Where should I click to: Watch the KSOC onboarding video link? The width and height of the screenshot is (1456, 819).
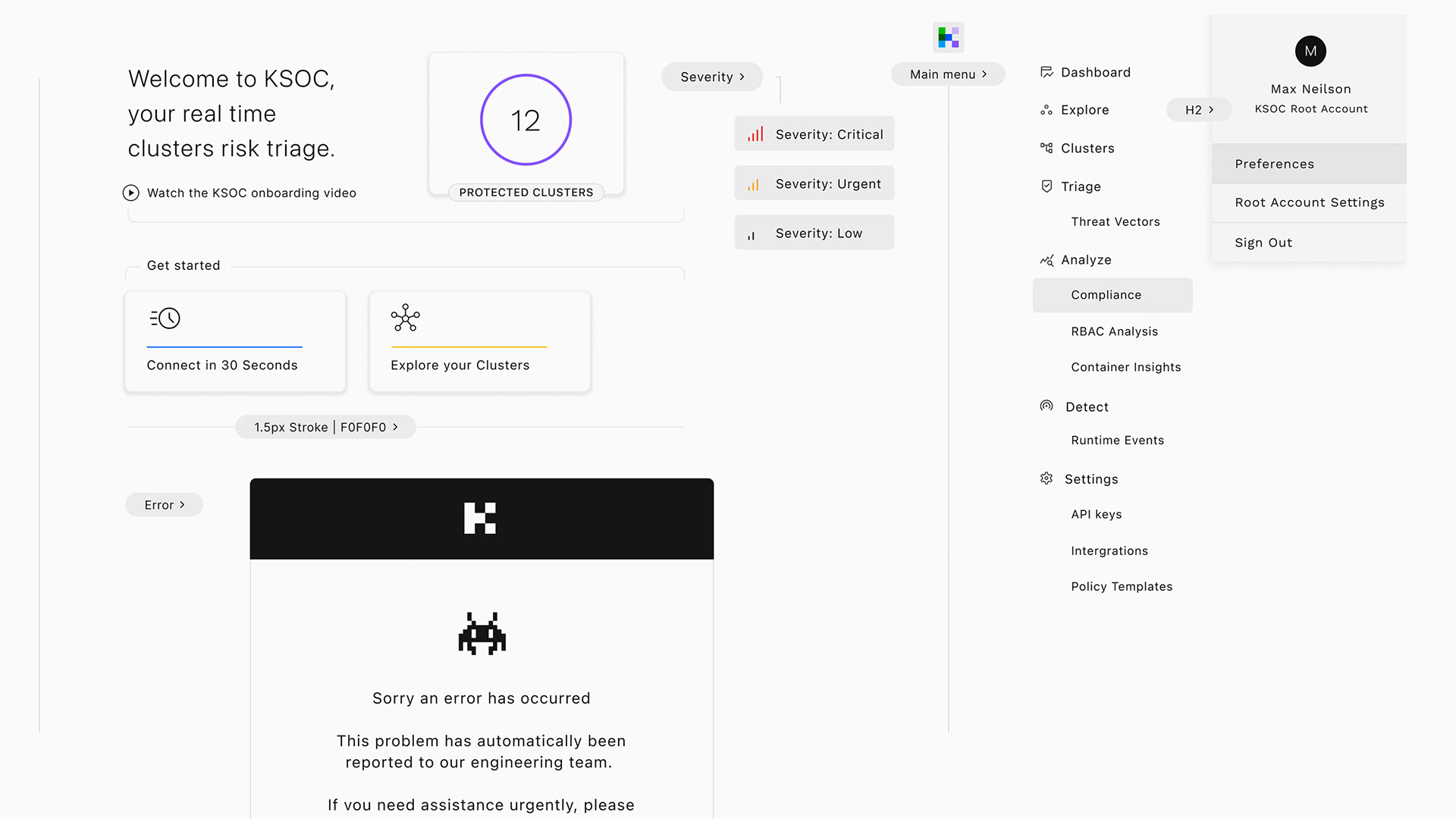coord(251,193)
